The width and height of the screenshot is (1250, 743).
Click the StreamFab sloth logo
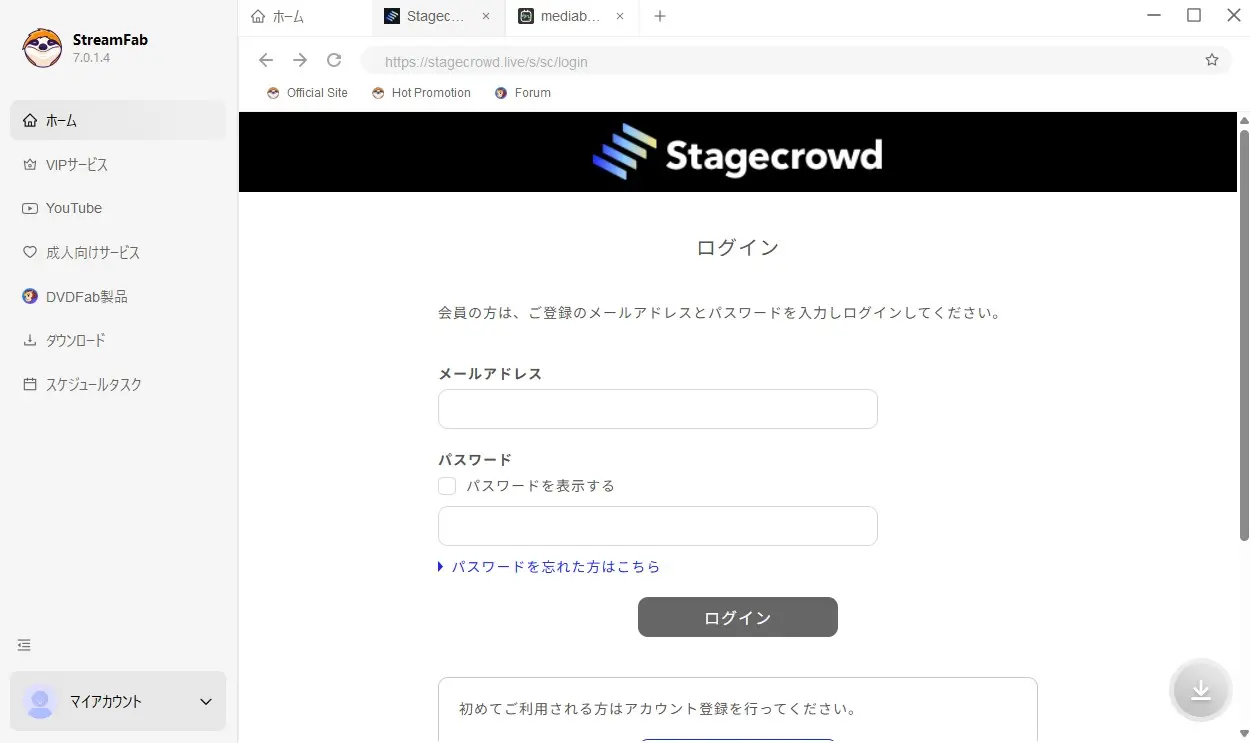(x=42, y=48)
